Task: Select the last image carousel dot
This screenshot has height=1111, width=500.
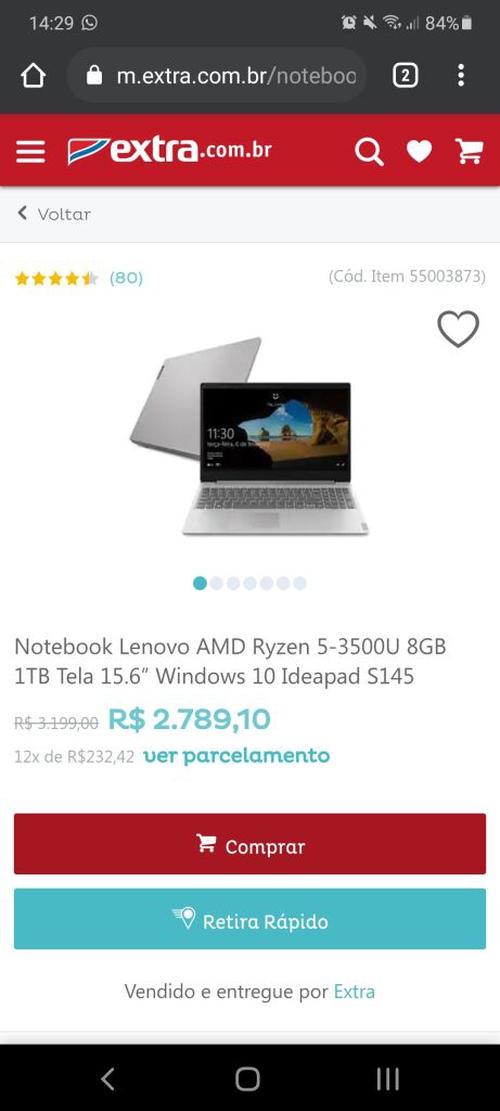Action: 300,583
